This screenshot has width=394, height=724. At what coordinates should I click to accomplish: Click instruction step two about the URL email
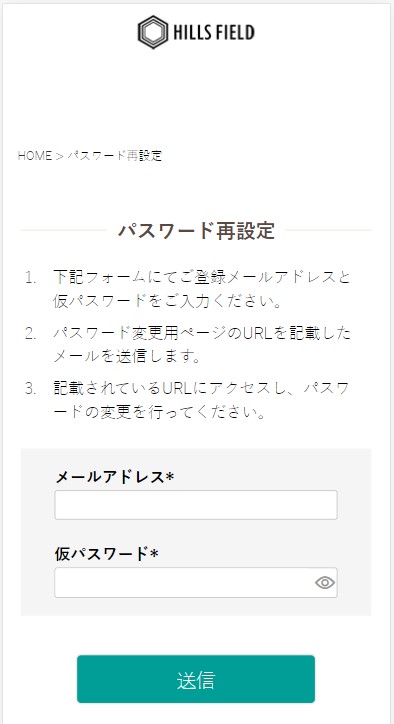pyautogui.click(x=201, y=344)
